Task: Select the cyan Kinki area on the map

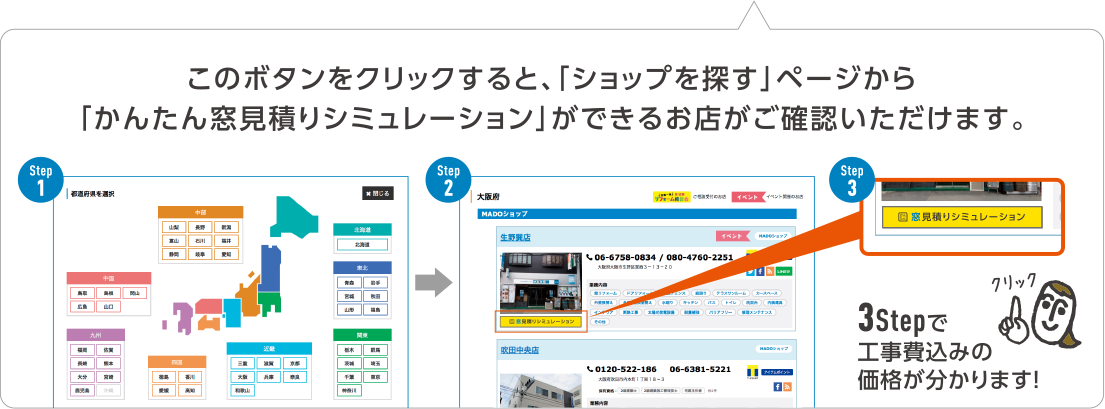Action: (x=232, y=312)
